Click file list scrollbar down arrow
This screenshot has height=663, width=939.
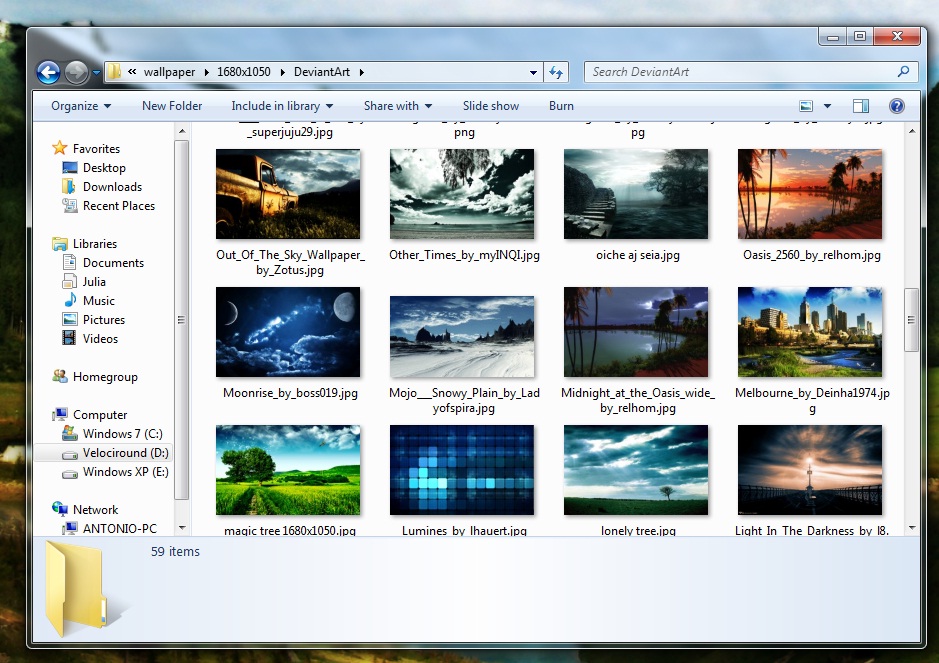(911, 528)
